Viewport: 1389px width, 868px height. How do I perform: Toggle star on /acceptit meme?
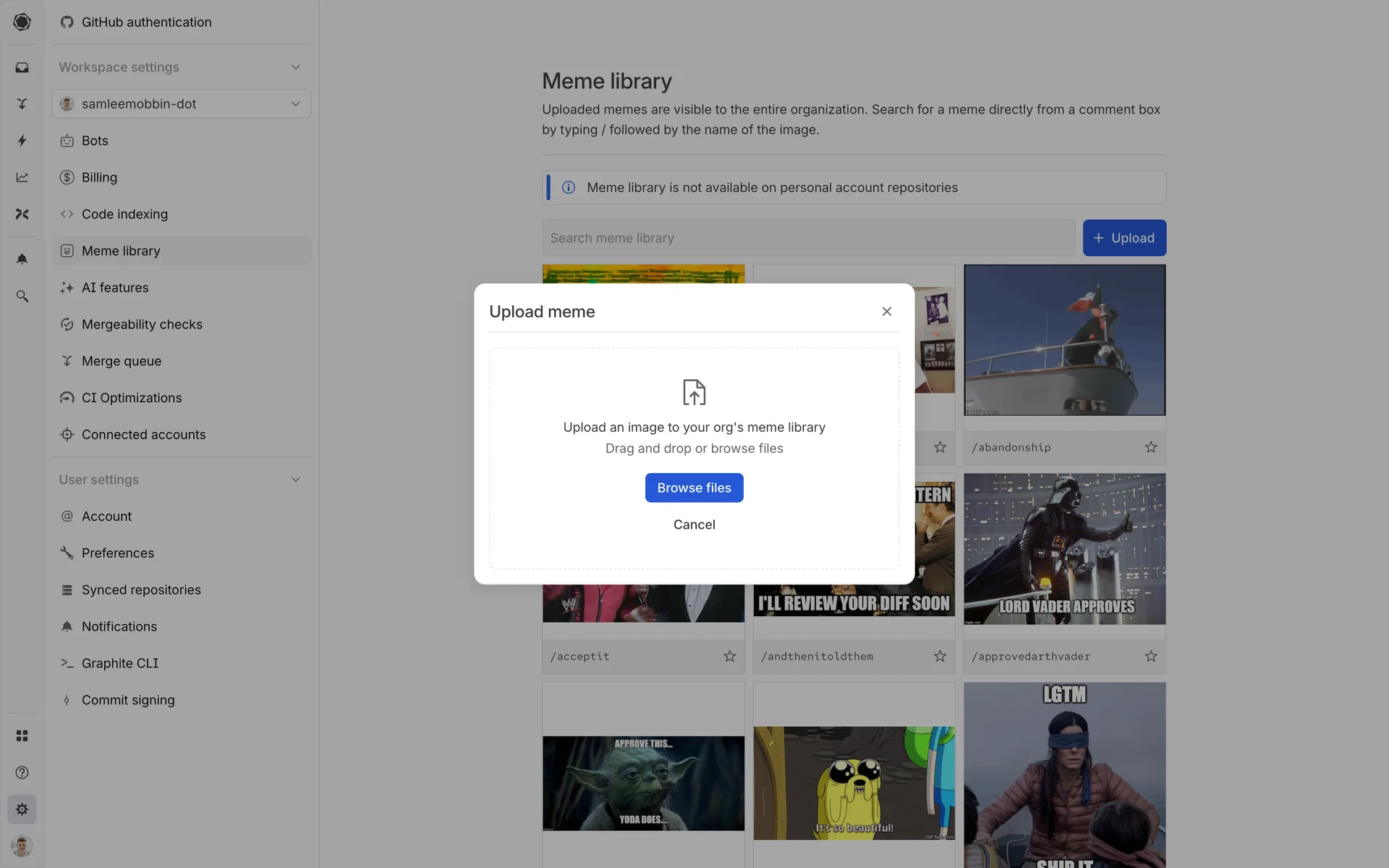pos(729,657)
